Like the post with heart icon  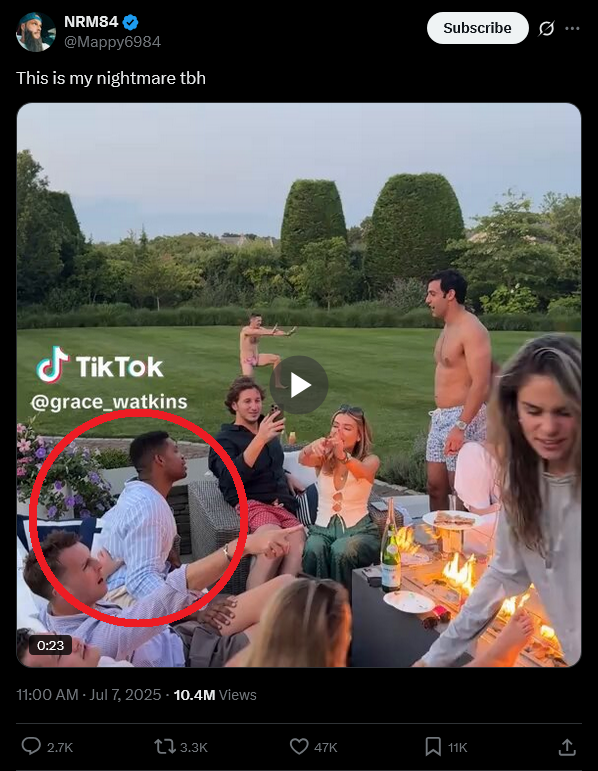[299, 746]
